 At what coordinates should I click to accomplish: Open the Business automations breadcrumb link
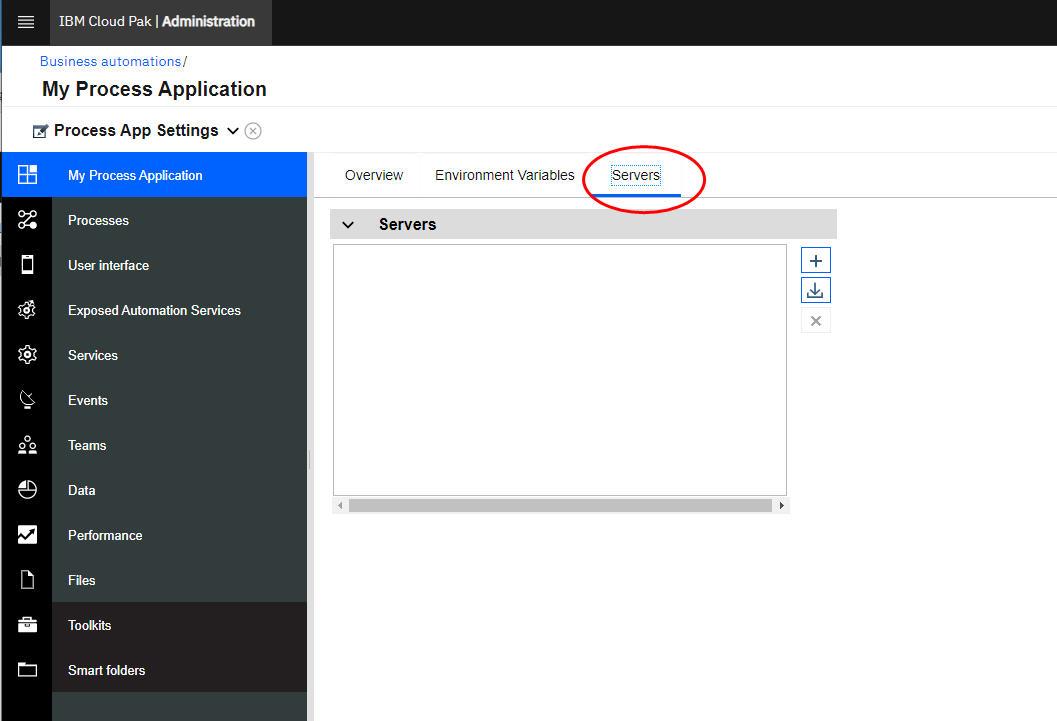108,61
